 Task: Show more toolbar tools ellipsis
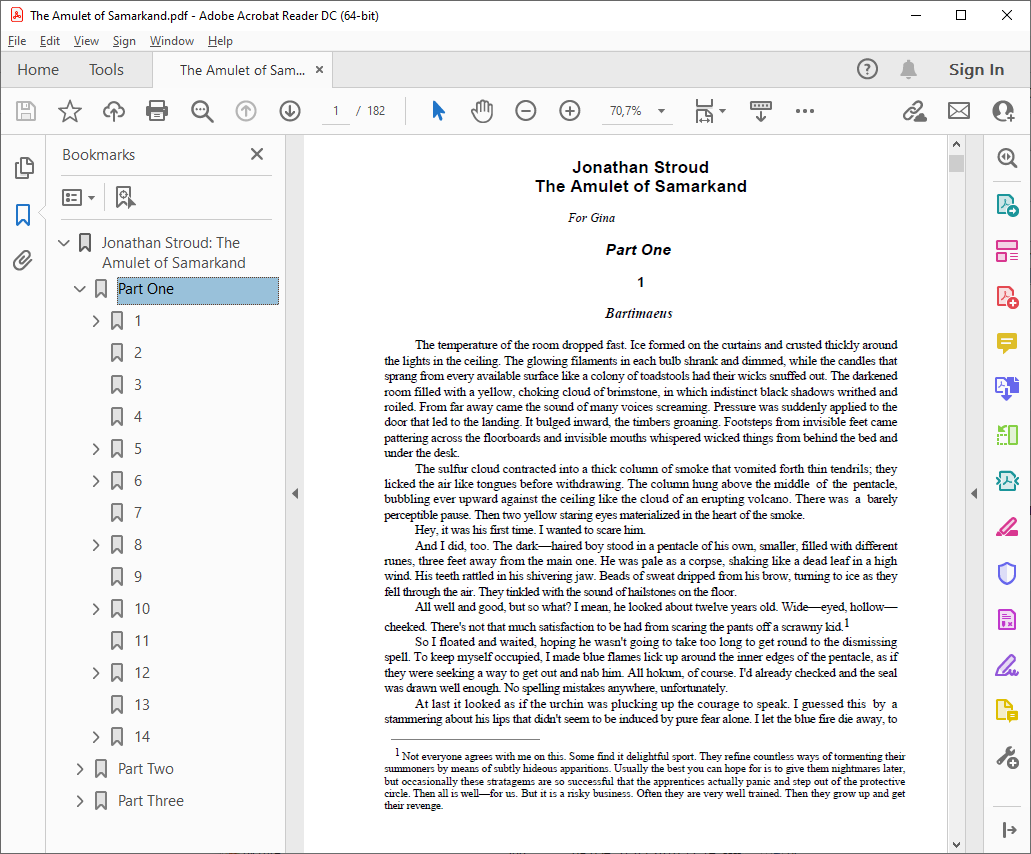(x=805, y=111)
